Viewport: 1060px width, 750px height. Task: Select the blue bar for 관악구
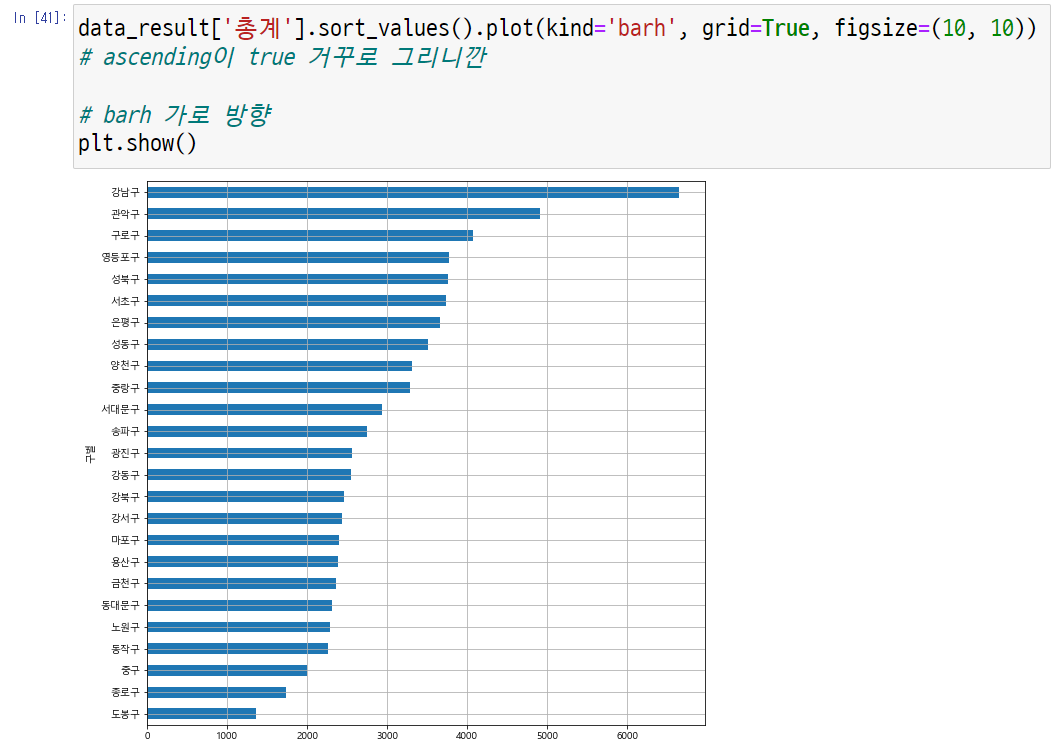click(343, 214)
